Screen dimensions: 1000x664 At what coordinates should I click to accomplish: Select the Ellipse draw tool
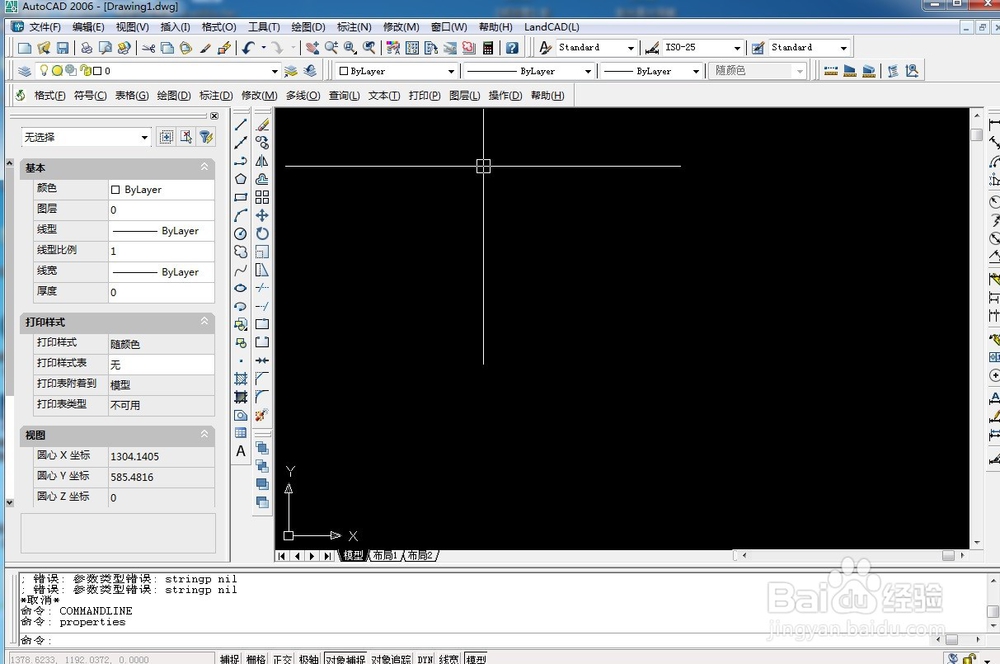(240, 288)
